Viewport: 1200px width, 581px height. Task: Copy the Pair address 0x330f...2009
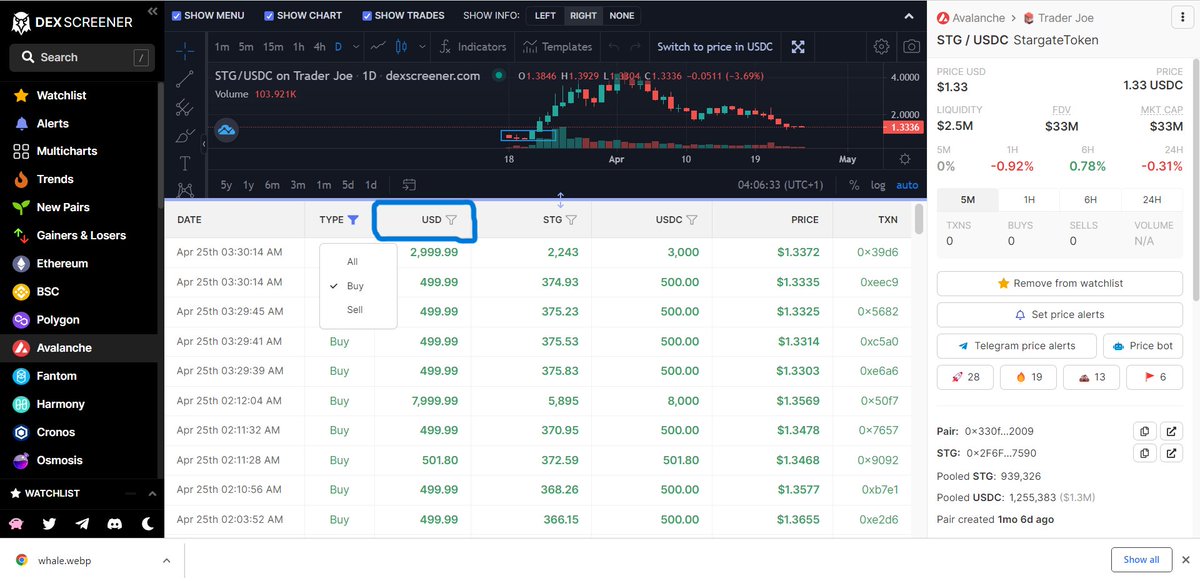pyautogui.click(x=1144, y=431)
